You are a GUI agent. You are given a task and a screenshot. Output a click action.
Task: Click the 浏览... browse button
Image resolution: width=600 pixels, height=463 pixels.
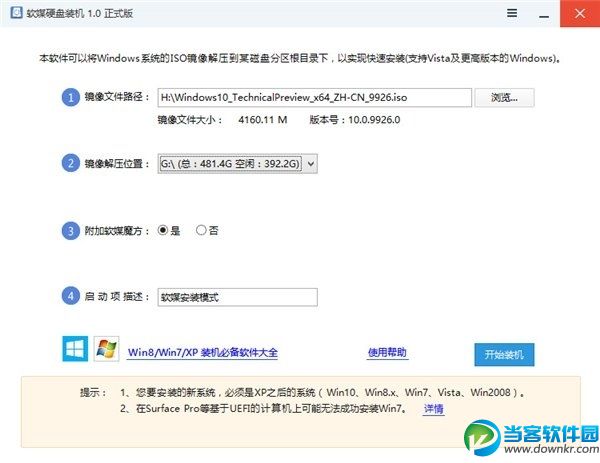coord(504,98)
